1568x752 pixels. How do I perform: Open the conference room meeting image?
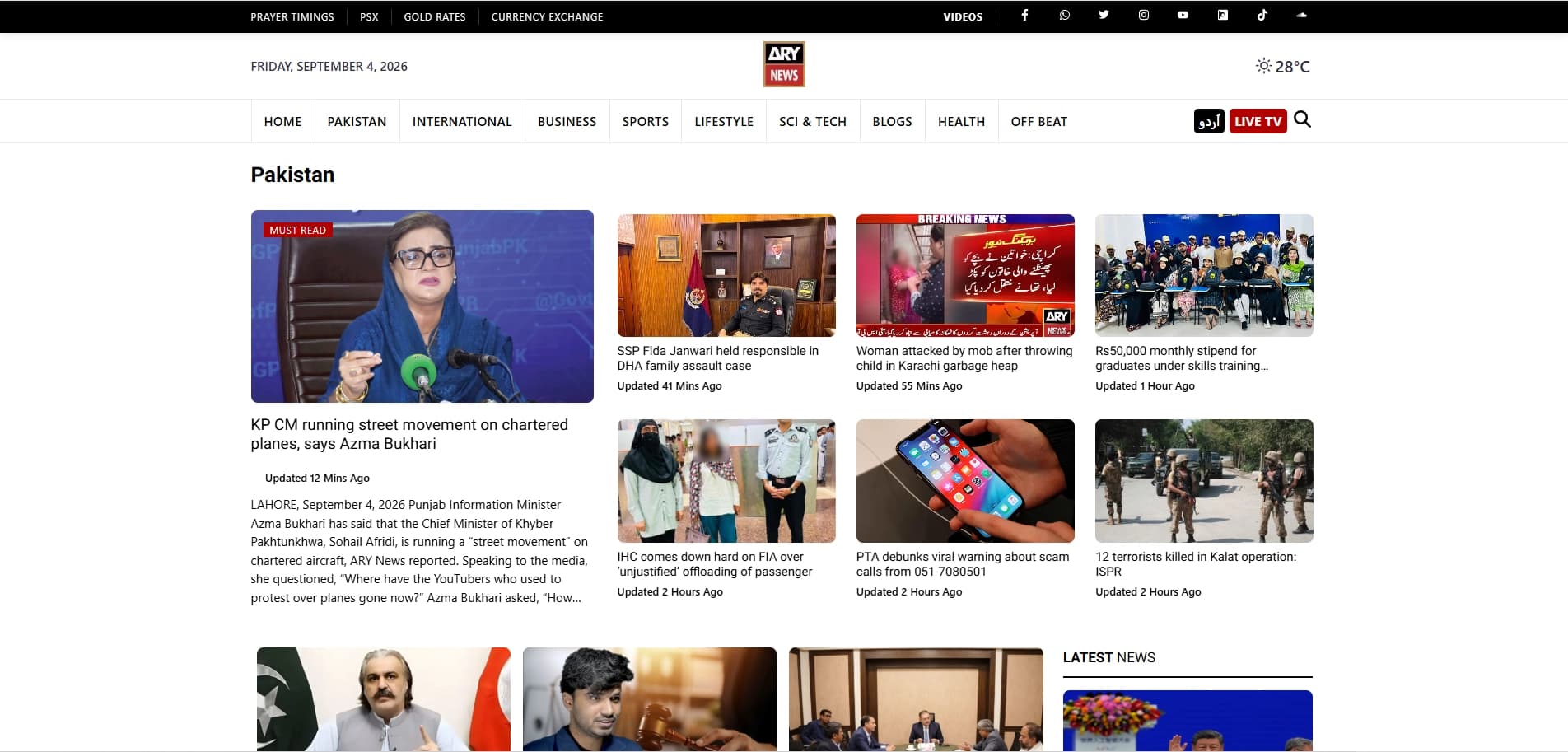pyautogui.click(x=916, y=699)
